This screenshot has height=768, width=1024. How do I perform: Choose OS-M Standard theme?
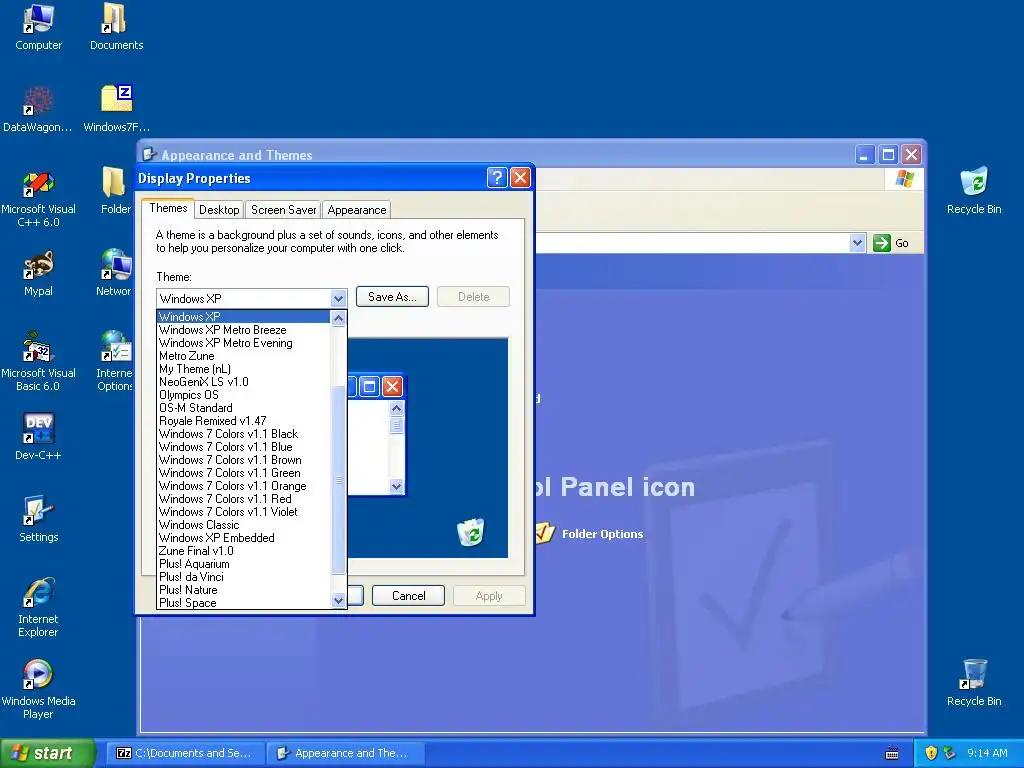coord(244,408)
